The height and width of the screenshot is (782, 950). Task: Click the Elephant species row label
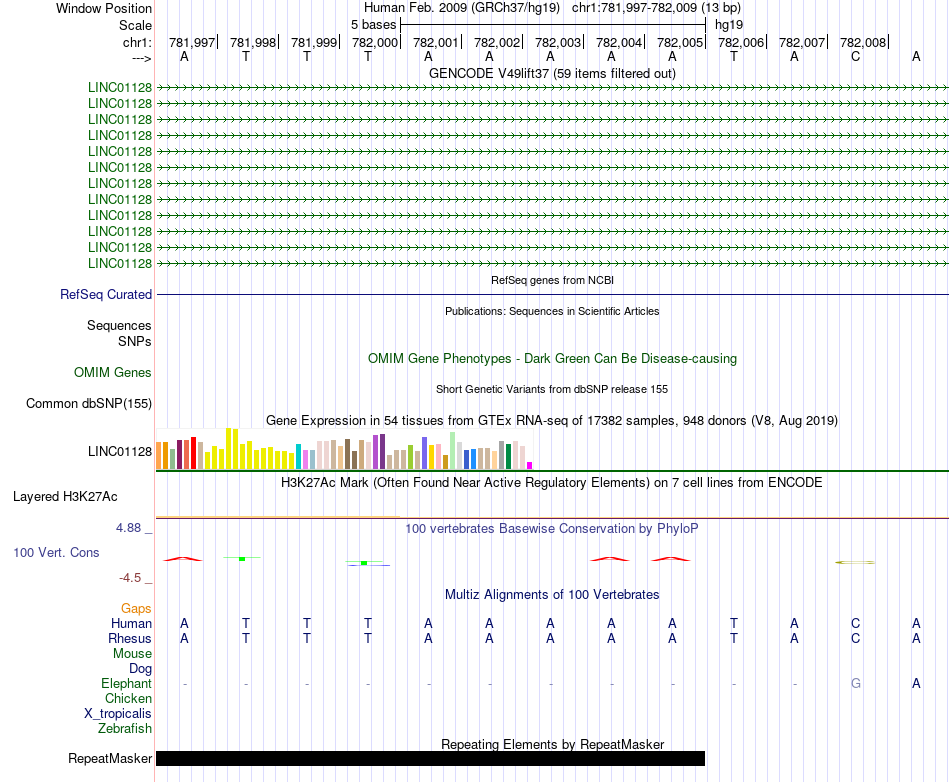click(x=127, y=683)
